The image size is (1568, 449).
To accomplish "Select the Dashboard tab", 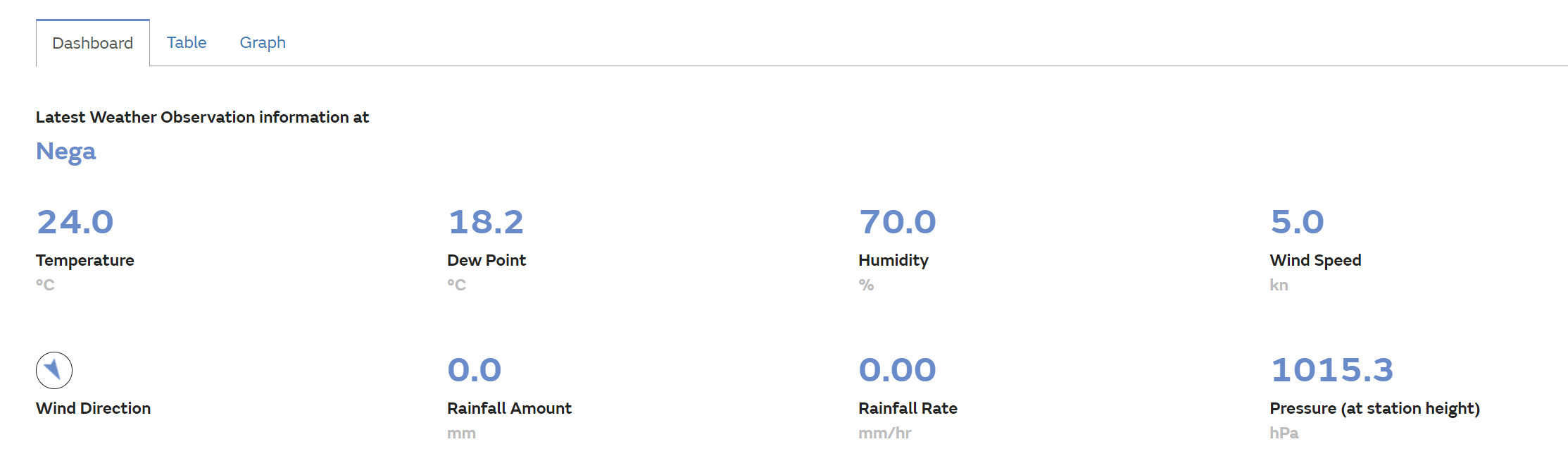I will 93,43.
